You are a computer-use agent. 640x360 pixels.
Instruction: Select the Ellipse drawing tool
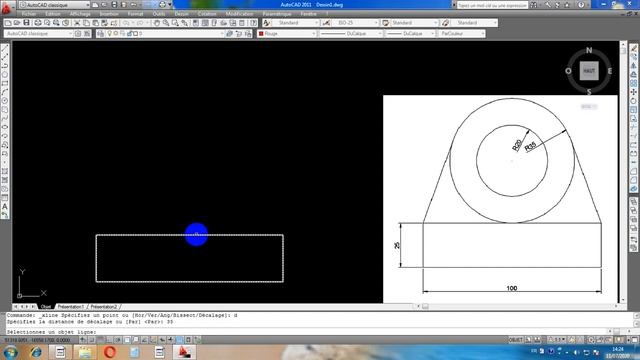click(x=5, y=127)
